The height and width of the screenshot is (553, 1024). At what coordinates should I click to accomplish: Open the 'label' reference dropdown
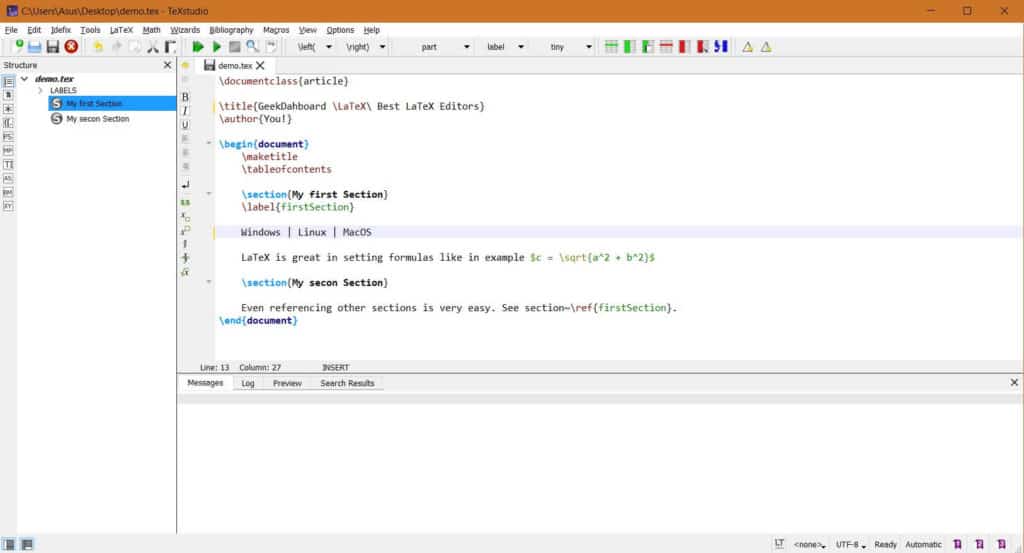tap(521, 47)
